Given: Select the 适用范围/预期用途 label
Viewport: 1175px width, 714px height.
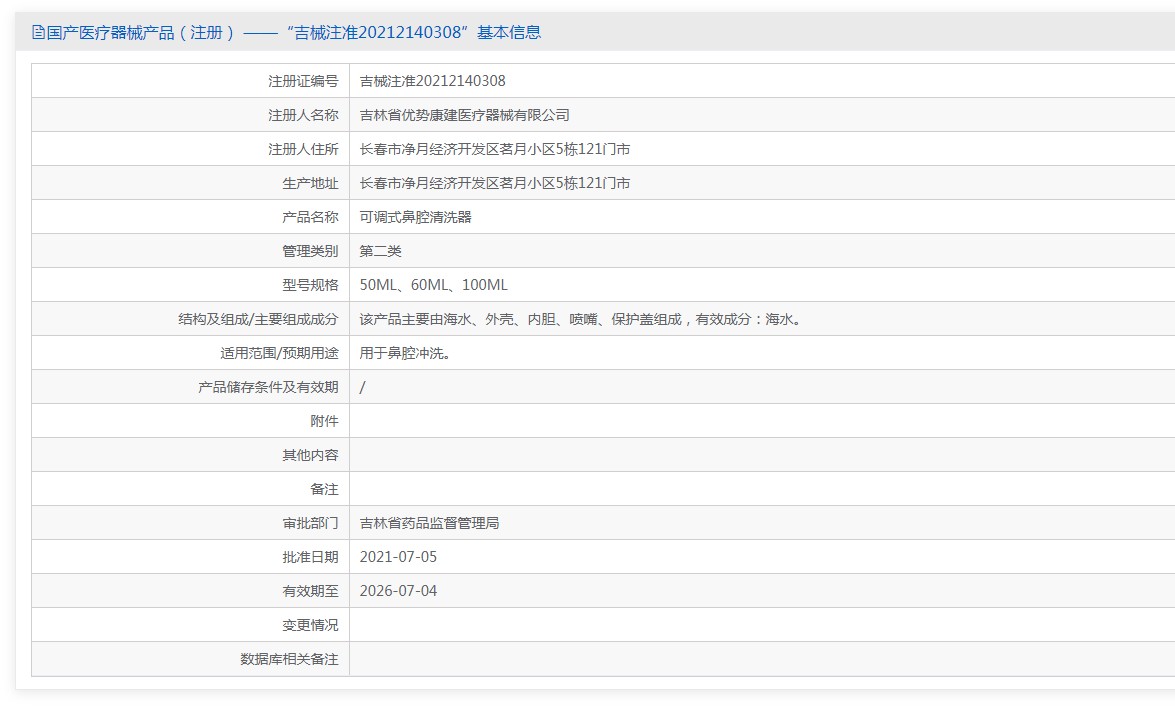Looking at the screenshot, I should pos(280,353).
